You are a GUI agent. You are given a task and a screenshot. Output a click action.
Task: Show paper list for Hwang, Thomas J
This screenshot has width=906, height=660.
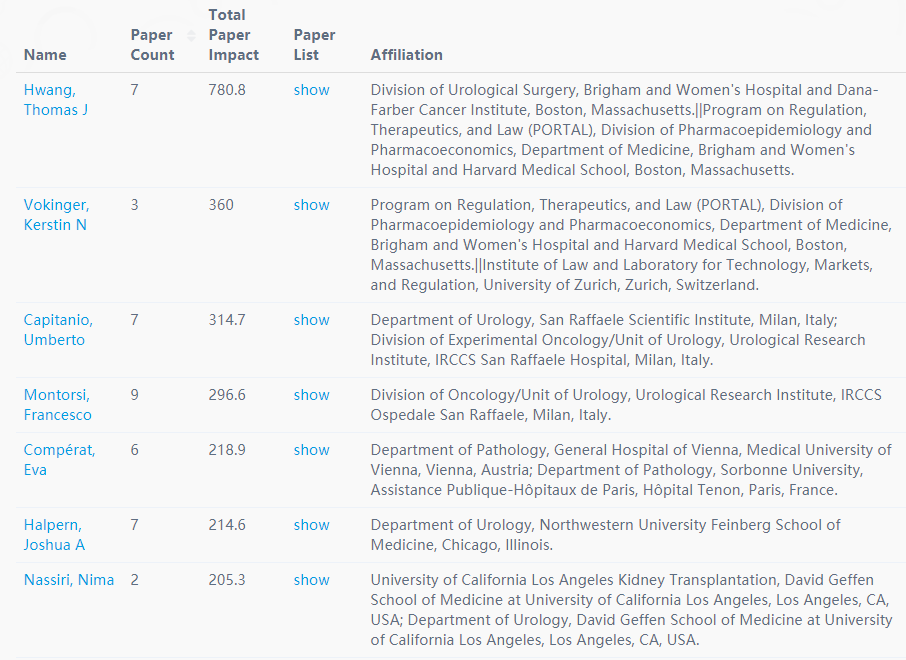[x=311, y=90]
